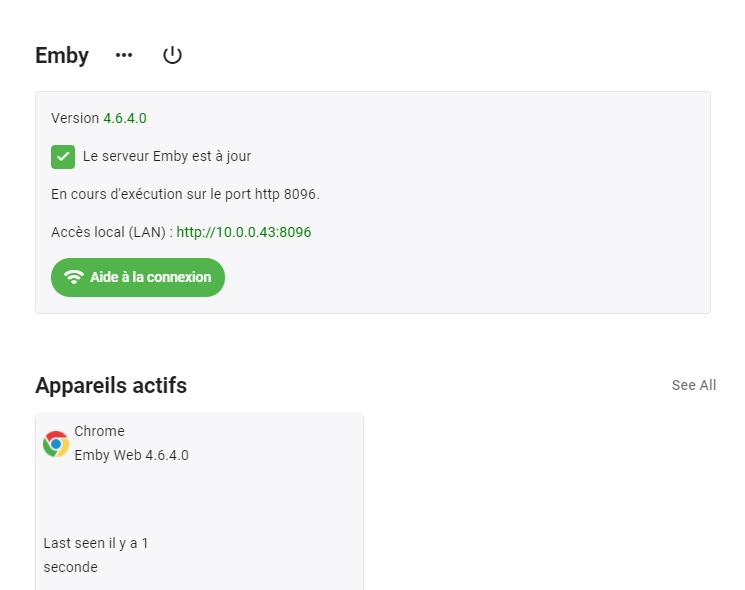Click the Wi-Fi icon in the connection button

tap(74, 277)
